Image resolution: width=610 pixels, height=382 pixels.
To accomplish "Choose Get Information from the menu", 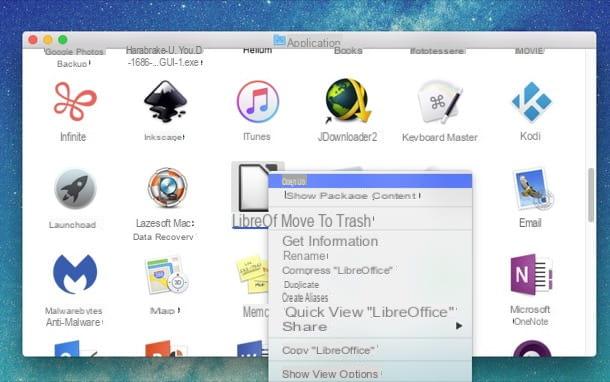I will click(x=370, y=241).
